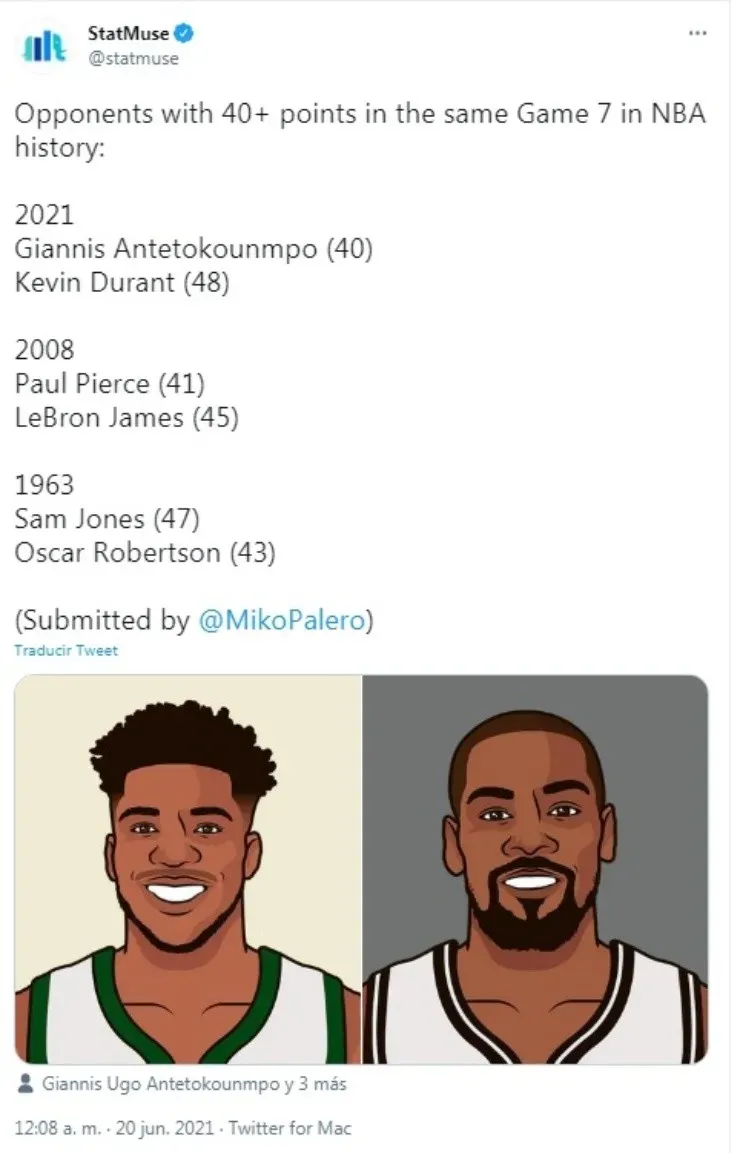The height and width of the screenshot is (1153, 740).
Task: Click the "Kevin Durant (48)" text line
Action: pos(122,283)
